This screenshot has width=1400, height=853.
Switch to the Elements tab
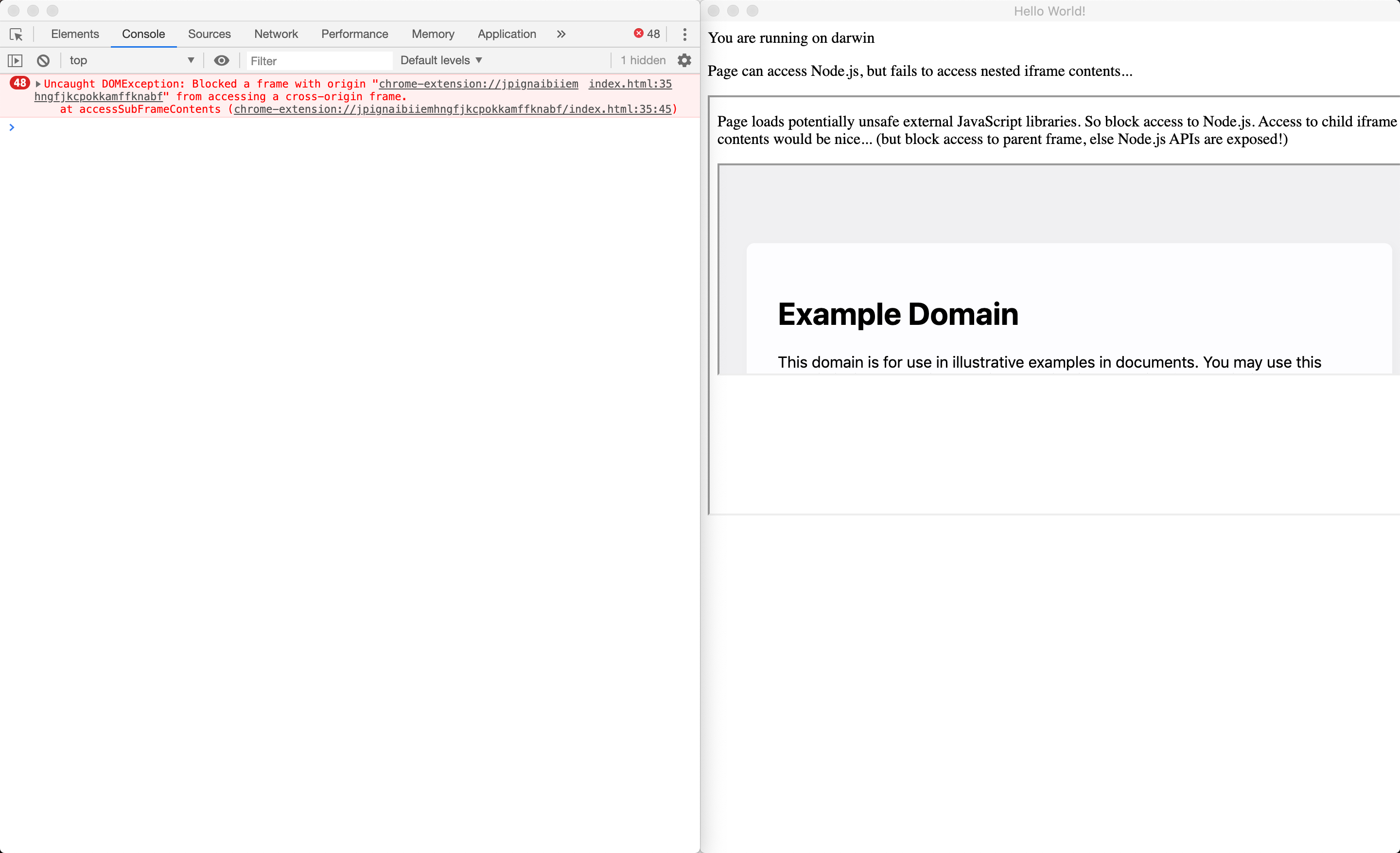click(x=75, y=34)
